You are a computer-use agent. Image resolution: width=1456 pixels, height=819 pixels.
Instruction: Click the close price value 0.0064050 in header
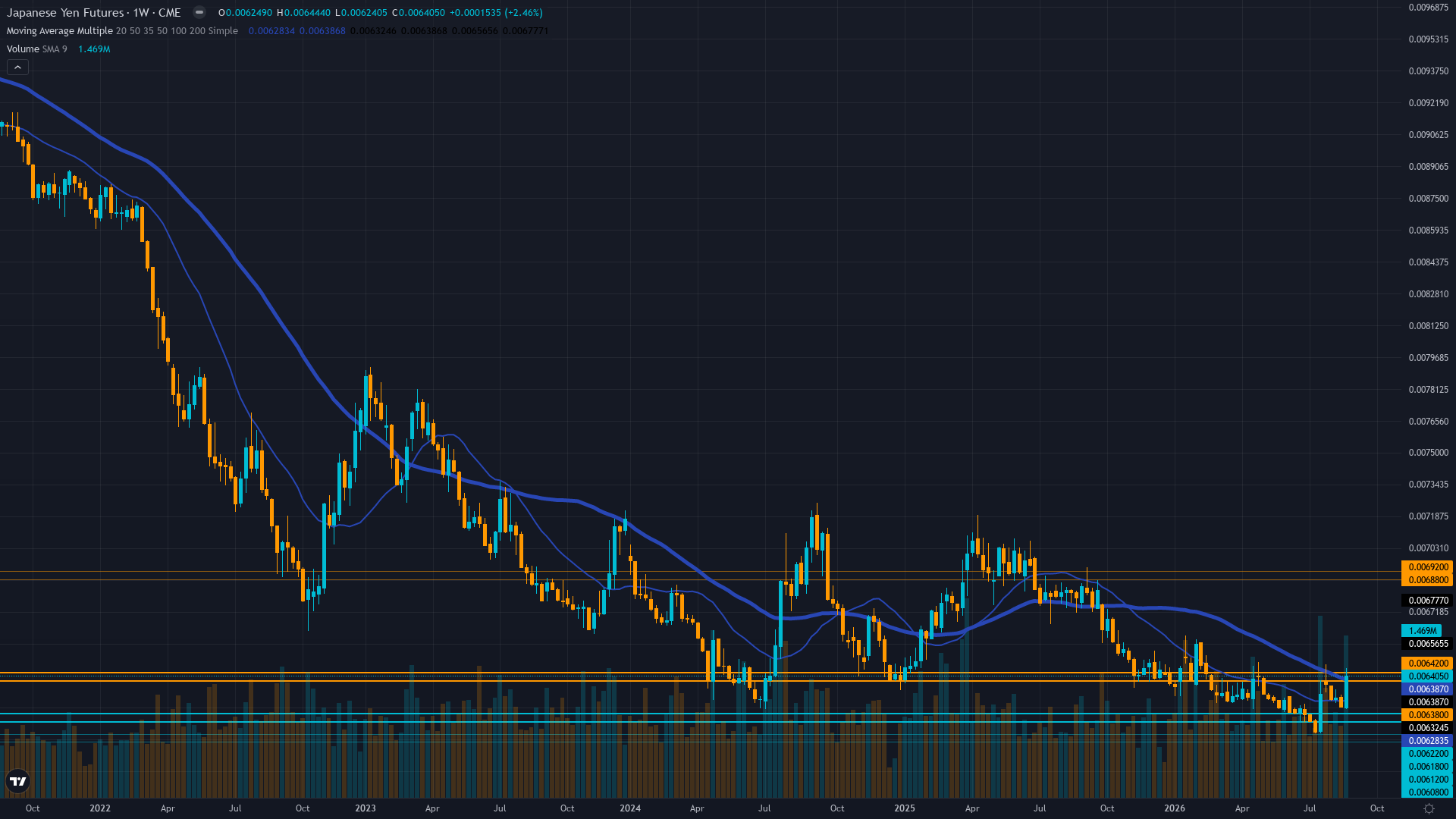(x=422, y=13)
